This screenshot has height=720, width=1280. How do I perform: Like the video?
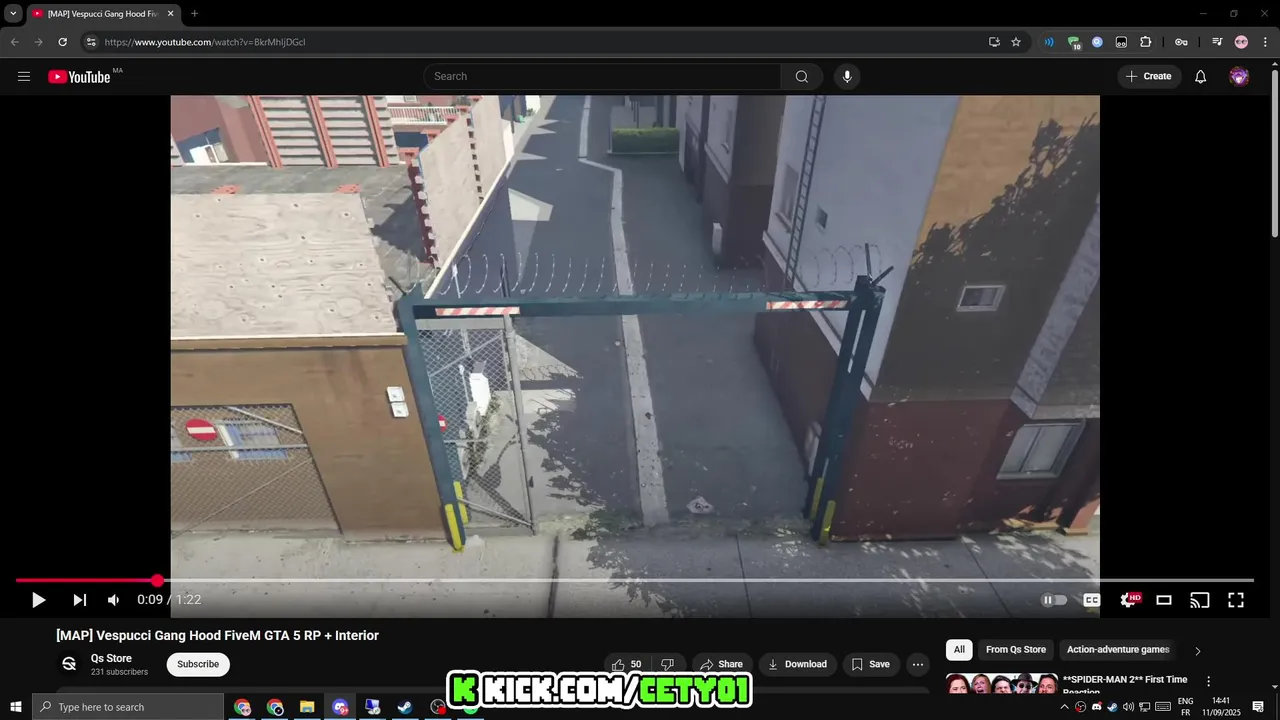[x=627, y=664]
